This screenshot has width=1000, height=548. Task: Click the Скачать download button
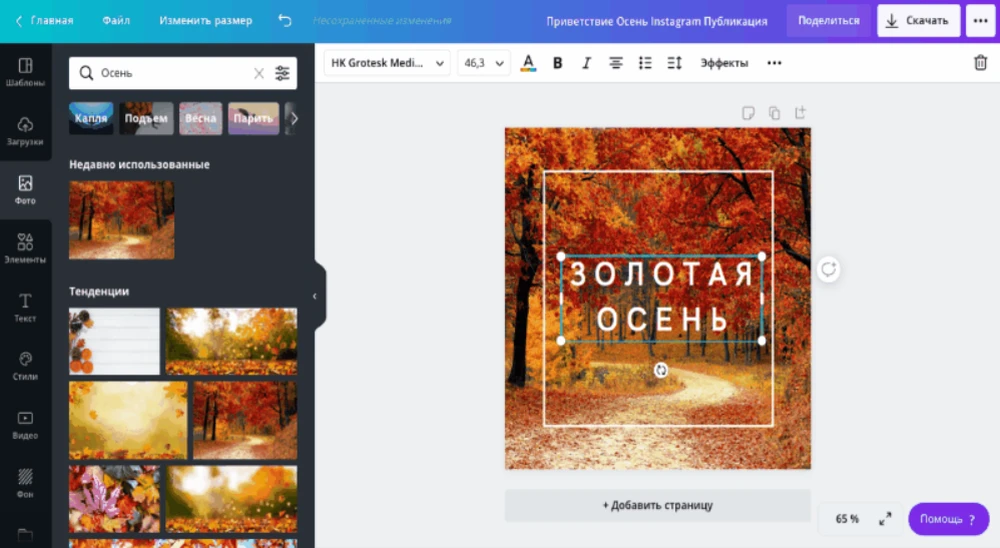point(918,20)
